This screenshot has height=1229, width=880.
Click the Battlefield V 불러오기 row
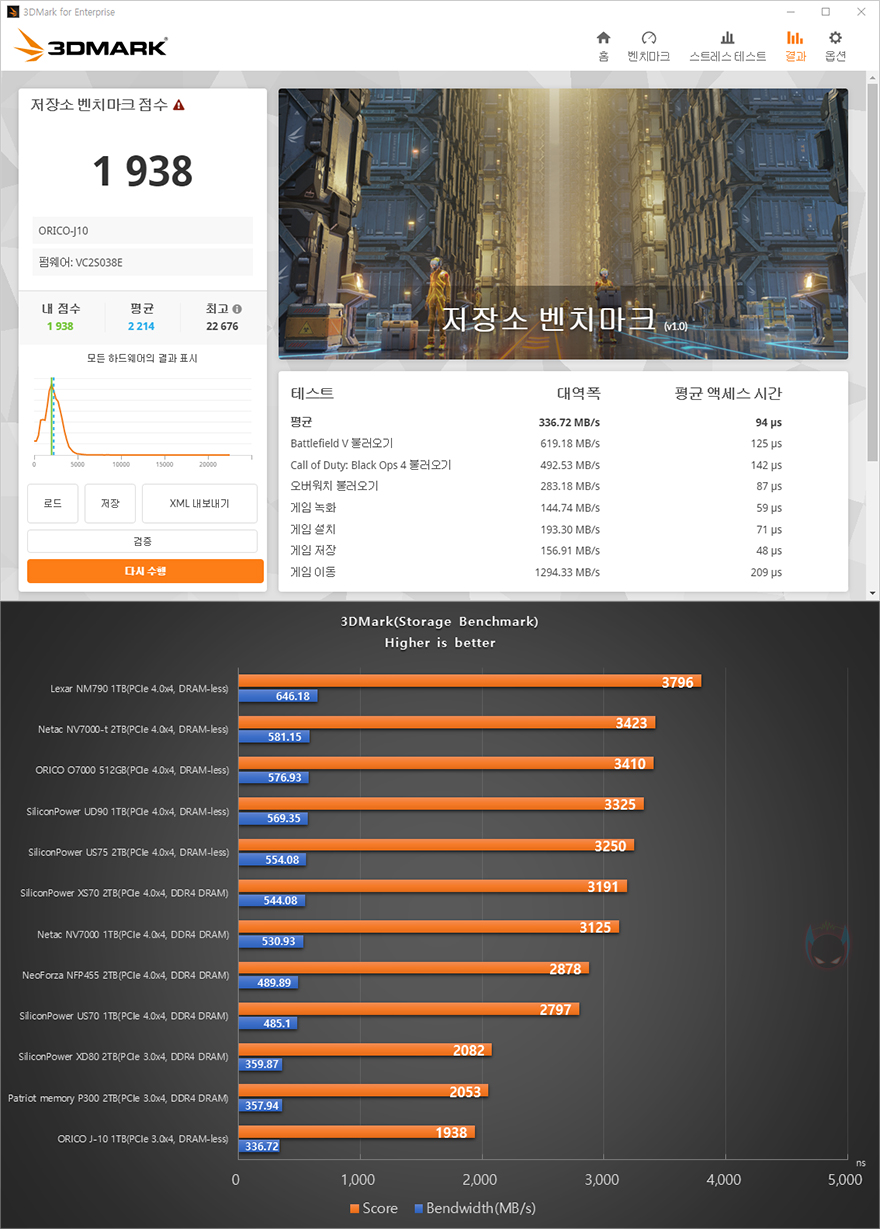[537, 443]
